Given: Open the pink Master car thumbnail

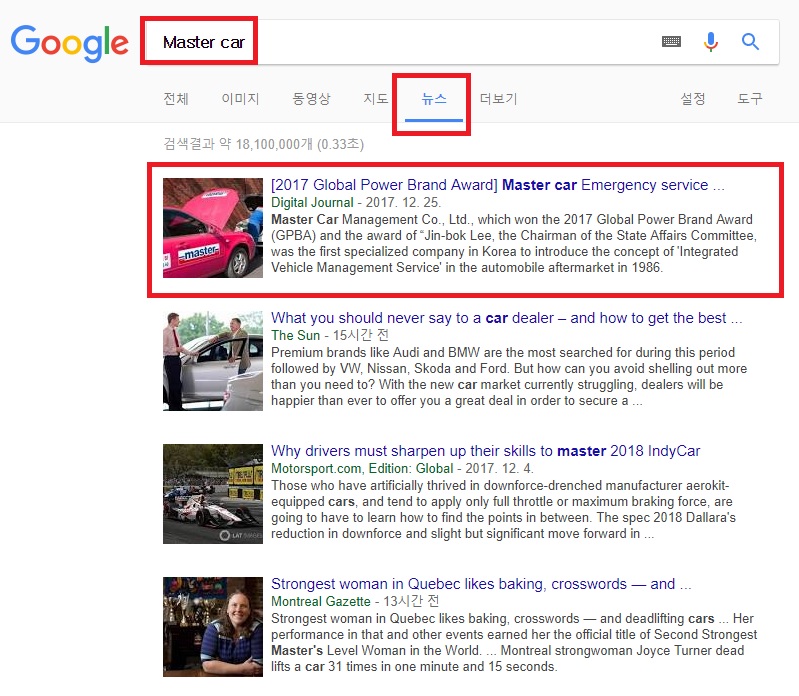Looking at the screenshot, I should click(x=213, y=228).
